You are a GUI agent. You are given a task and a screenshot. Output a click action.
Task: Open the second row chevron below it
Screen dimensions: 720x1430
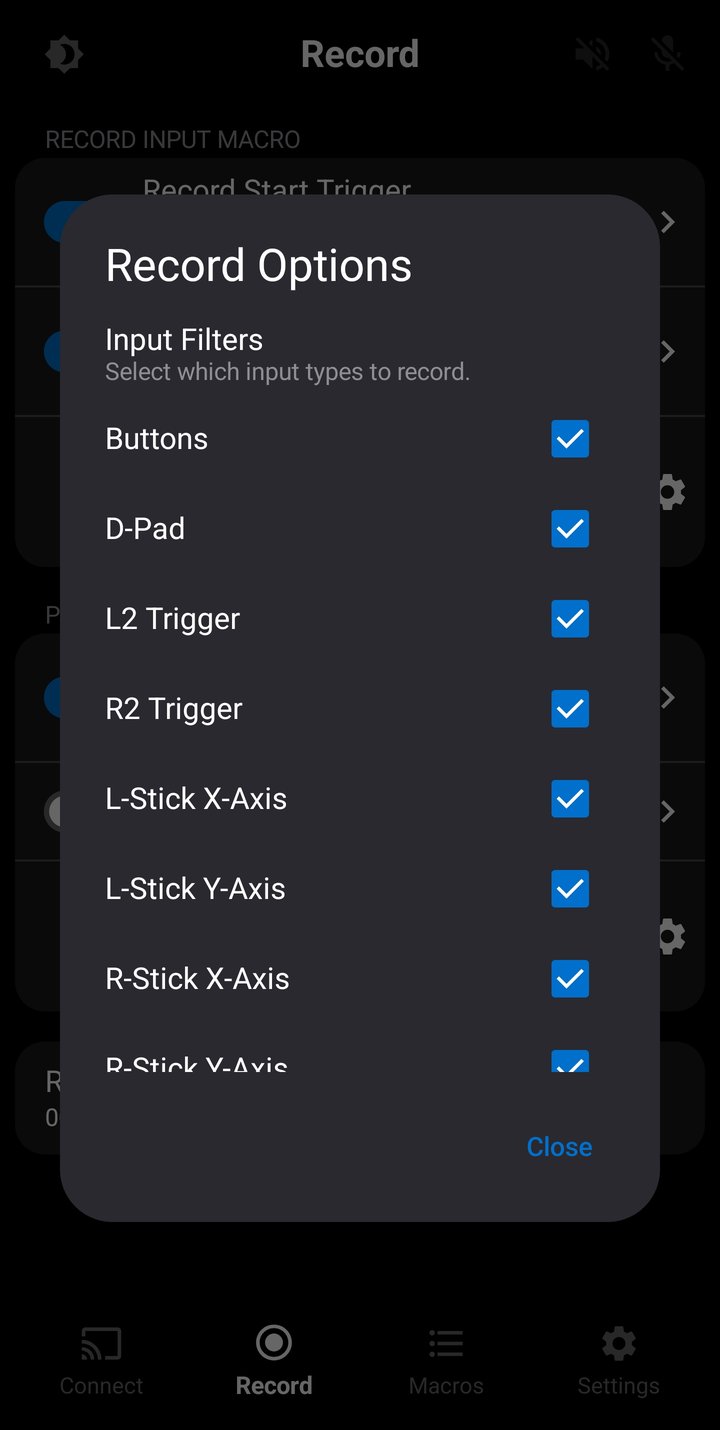(666, 351)
